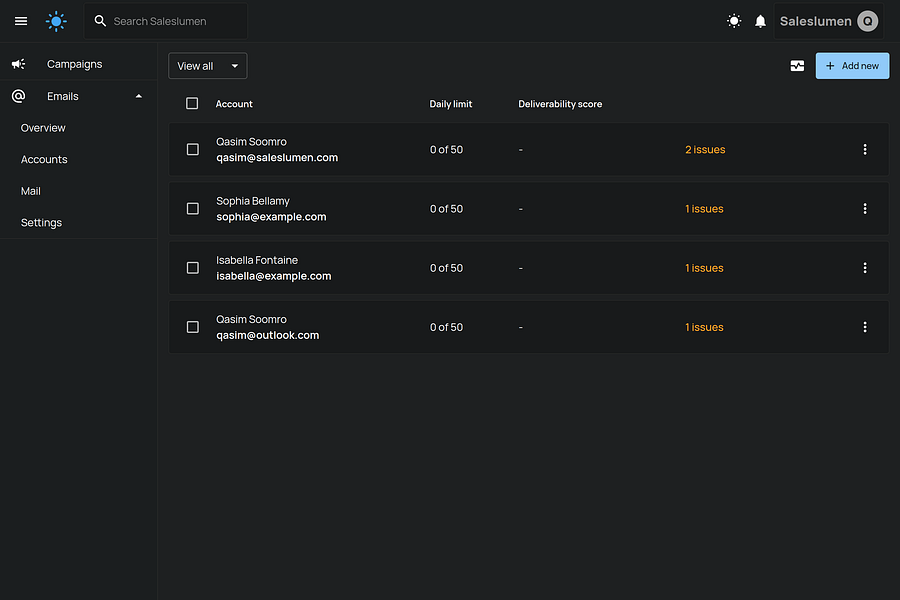Image resolution: width=900 pixels, height=600 pixels.
Task: Focus the Search Saleslumen field
Action: [175, 21]
